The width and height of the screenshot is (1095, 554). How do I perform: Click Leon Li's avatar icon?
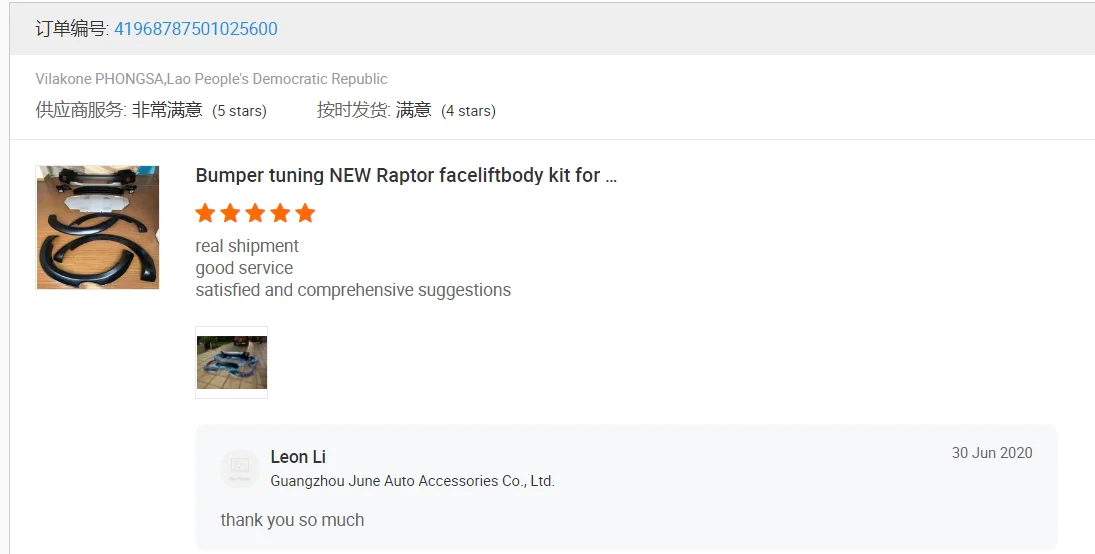point(239,468)
